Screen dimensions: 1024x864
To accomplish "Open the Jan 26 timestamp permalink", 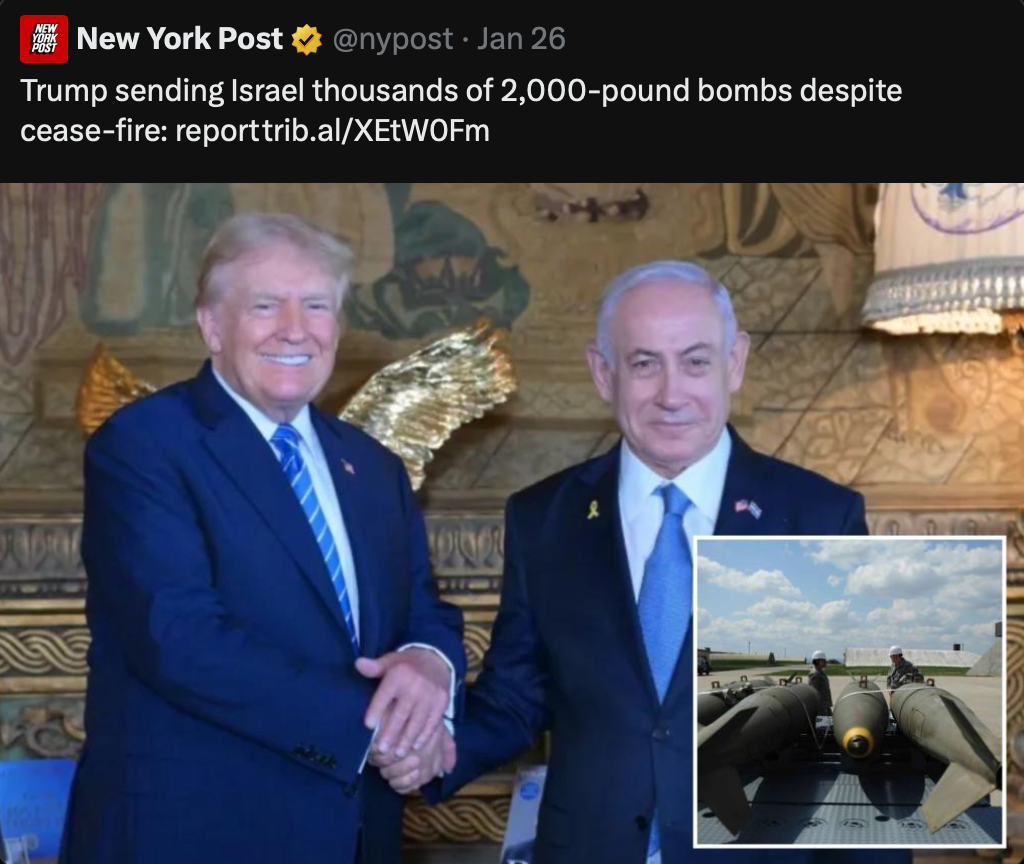I will 521,39.
